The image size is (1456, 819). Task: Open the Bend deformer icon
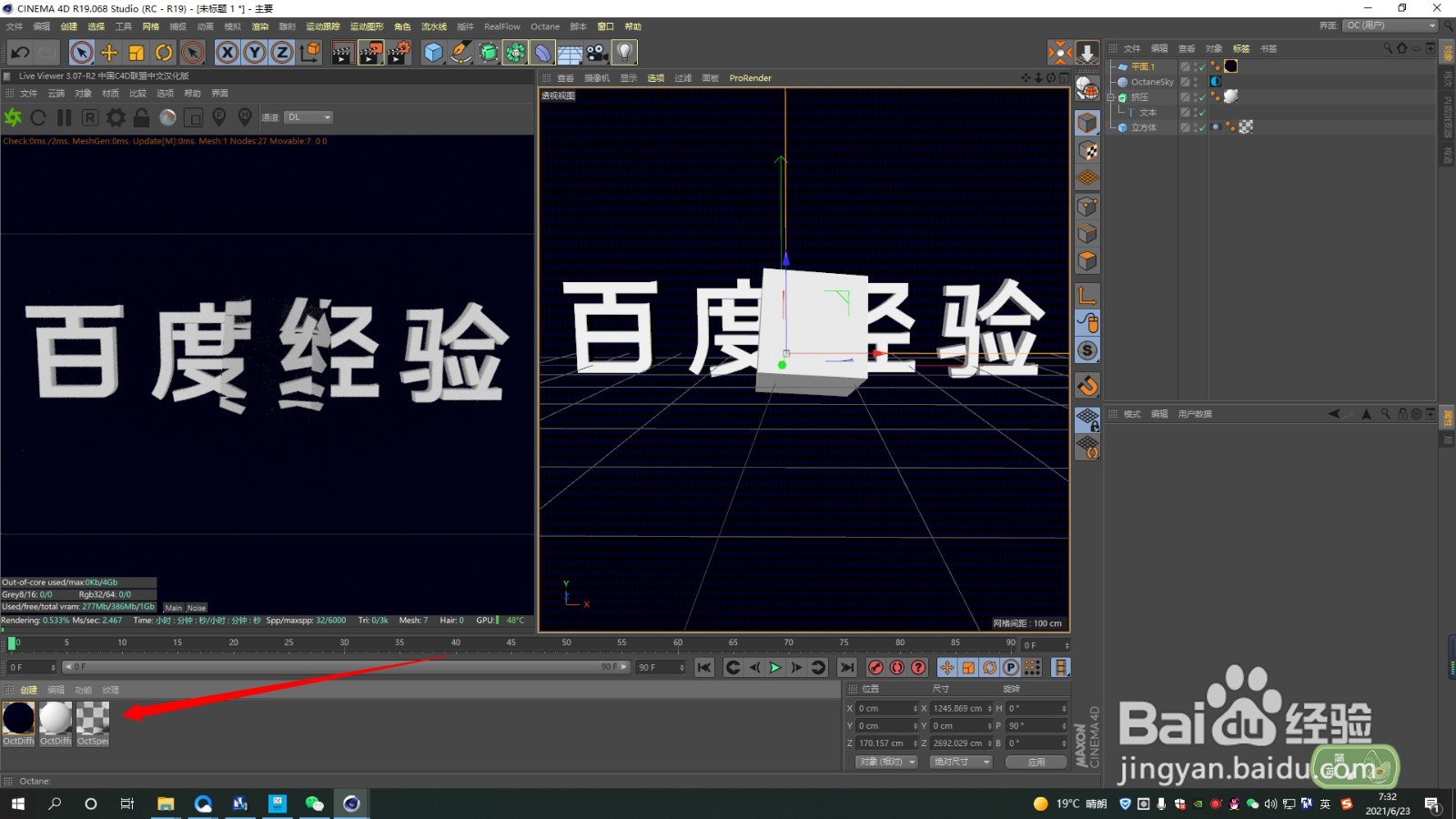click(542, 53)
